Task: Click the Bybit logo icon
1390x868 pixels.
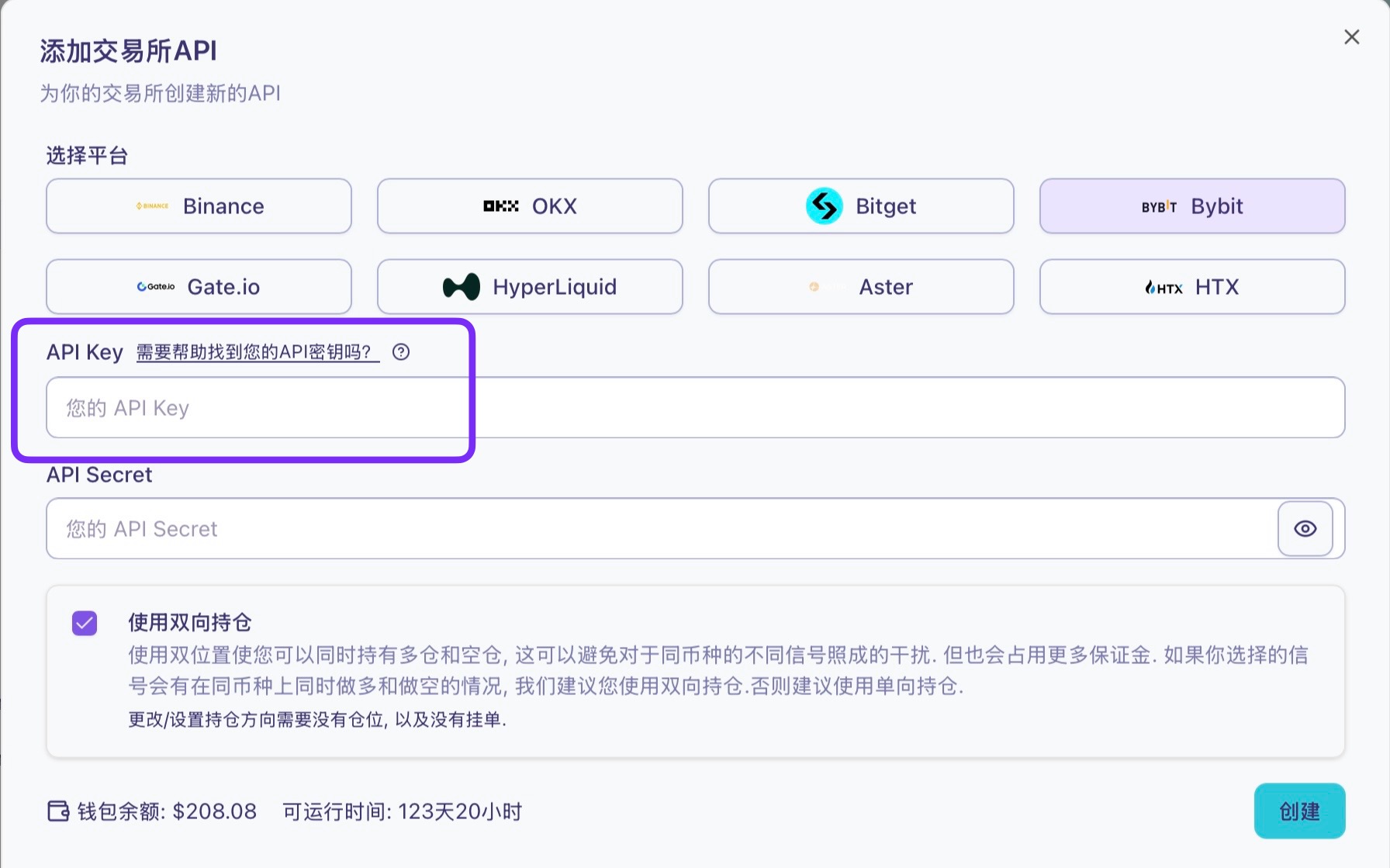Action: click(1159, 207)
